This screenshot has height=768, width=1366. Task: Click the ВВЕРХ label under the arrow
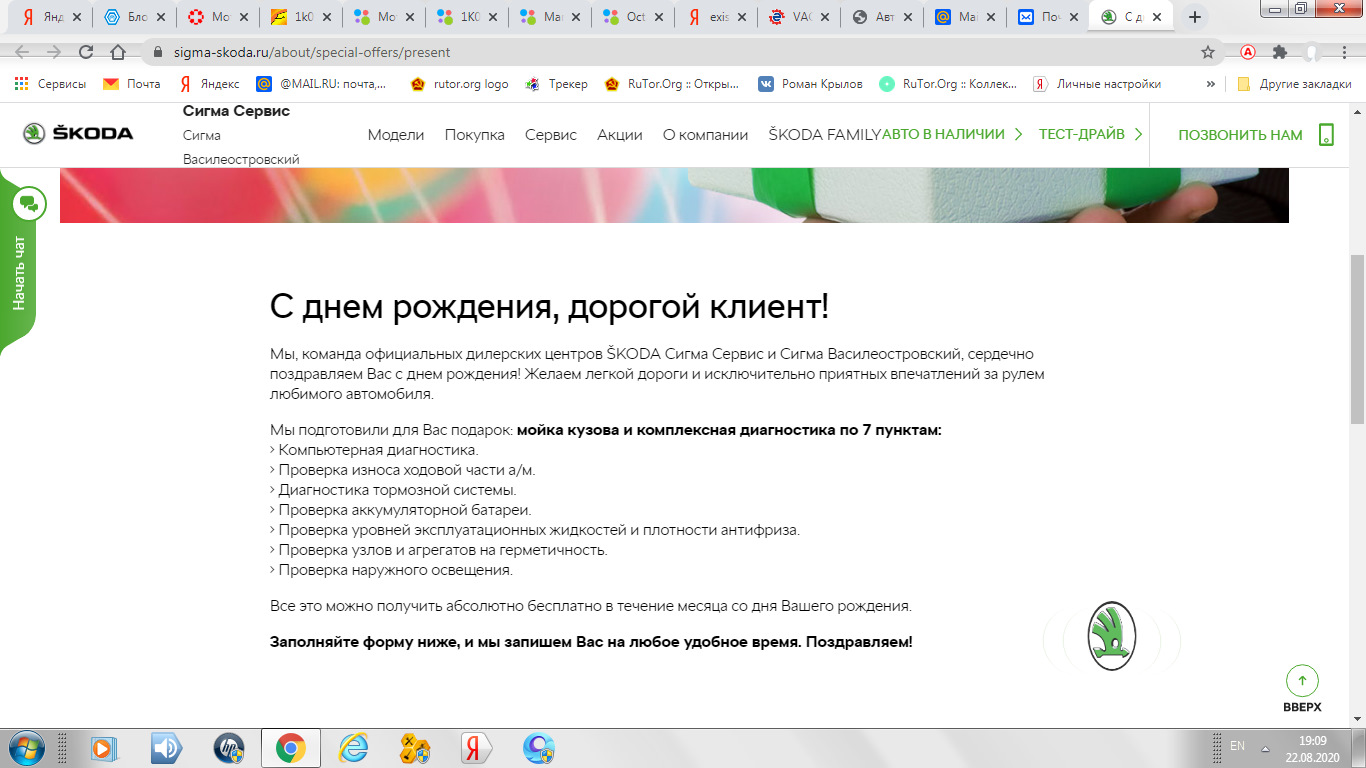[x=1302, y=707]
